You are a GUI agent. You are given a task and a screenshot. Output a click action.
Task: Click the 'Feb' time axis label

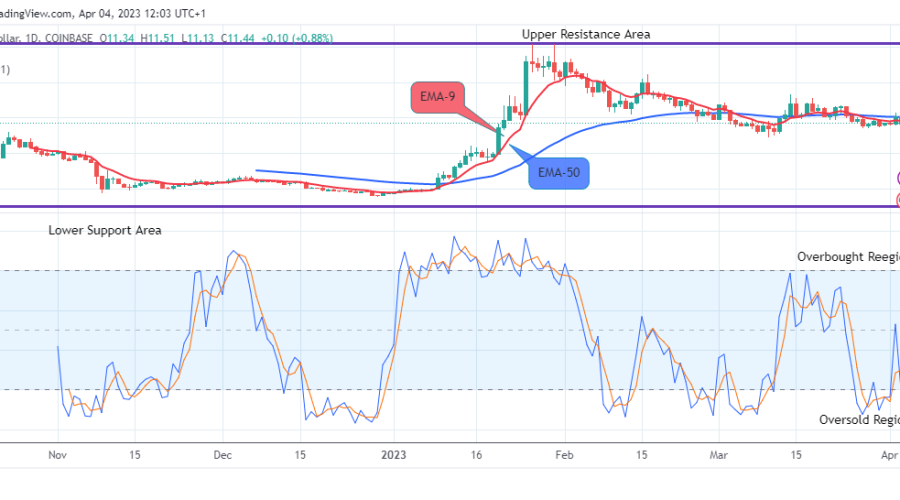(564, 455)
